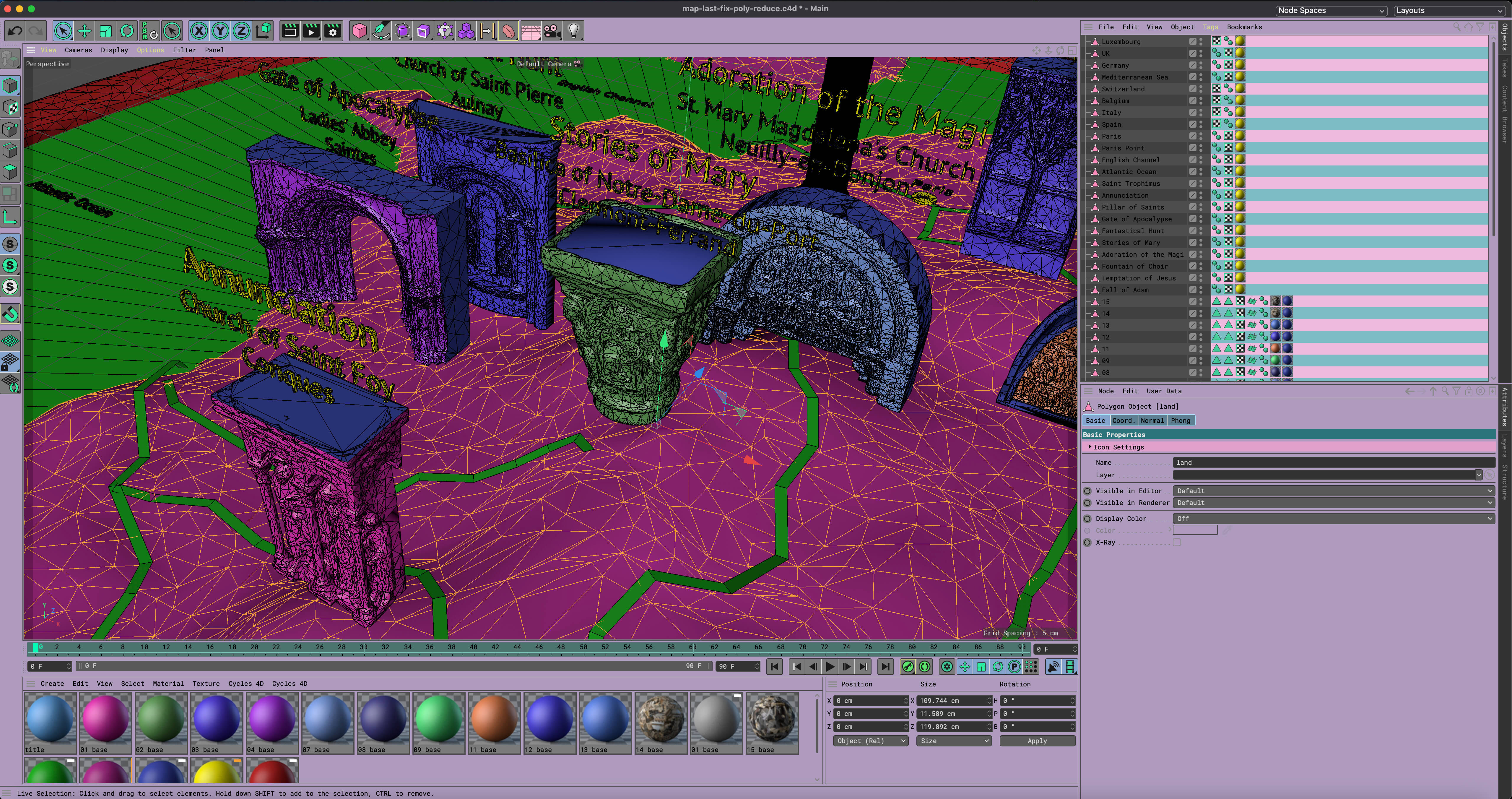Screen dimensions: 1512x799
Task: Click the Play button below the timeline
Action: (x=829, y=666)
